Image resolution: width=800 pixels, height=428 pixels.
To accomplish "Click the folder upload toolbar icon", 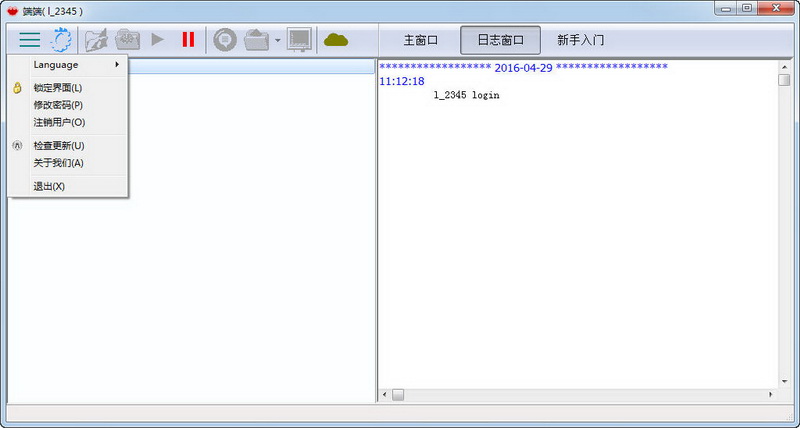I will click(257, 40).
